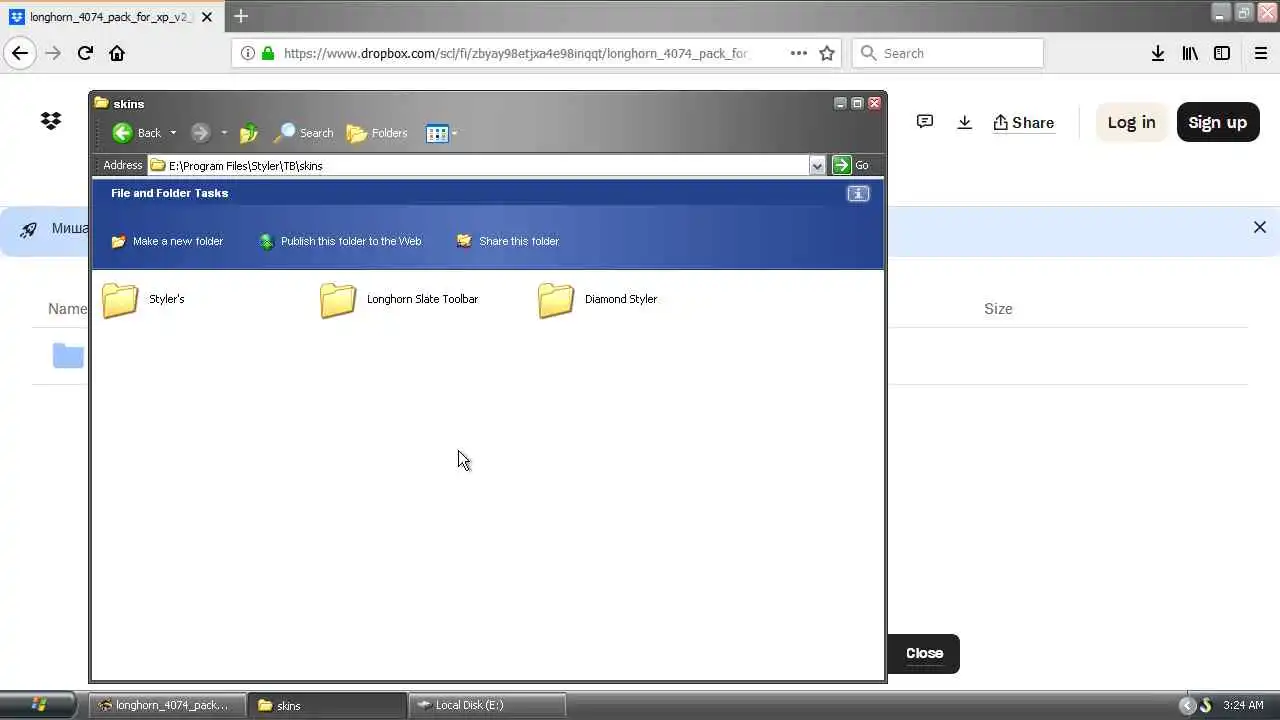
Task: Open the browser Downloads panel
Action: pos(1158,53)
